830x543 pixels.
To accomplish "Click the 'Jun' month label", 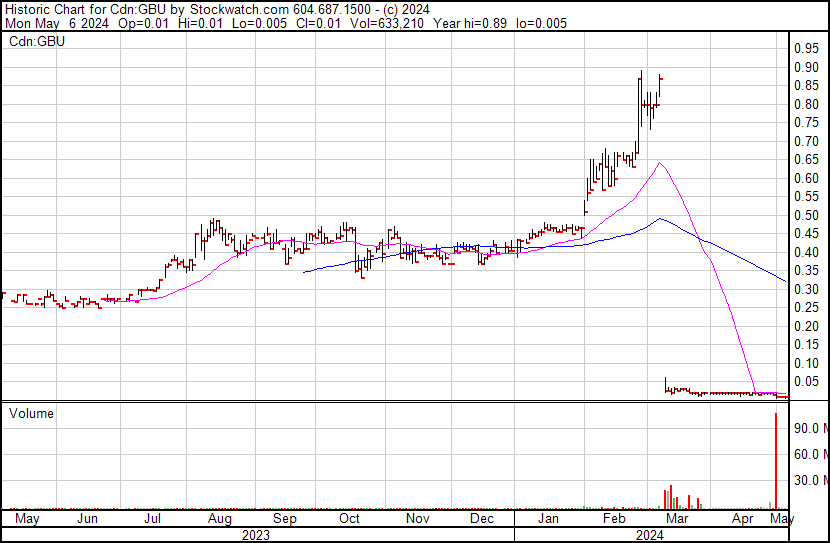I will pyautogui.click(x=87, y=519).
